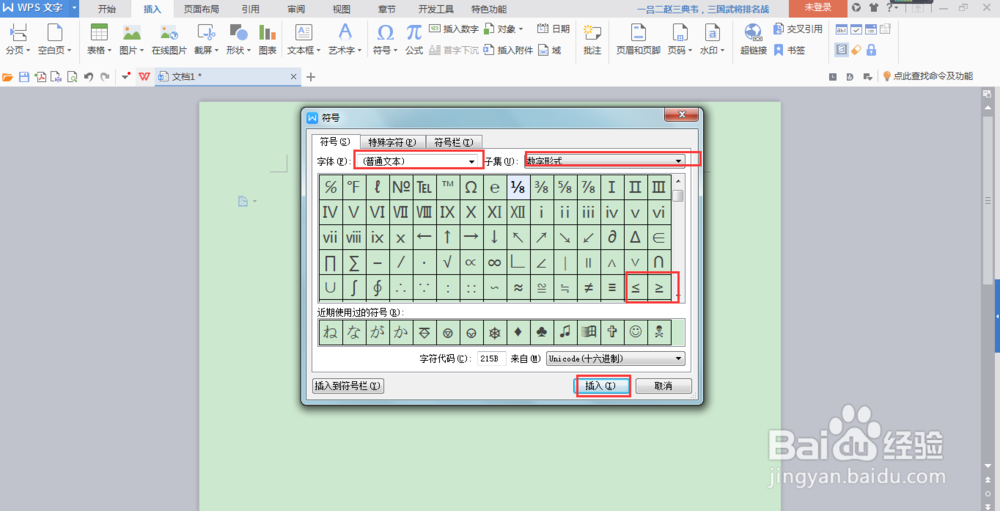Open a new document tab with plus
Image resolution: width=1000 pixels, height=511 pixels.
311,77
